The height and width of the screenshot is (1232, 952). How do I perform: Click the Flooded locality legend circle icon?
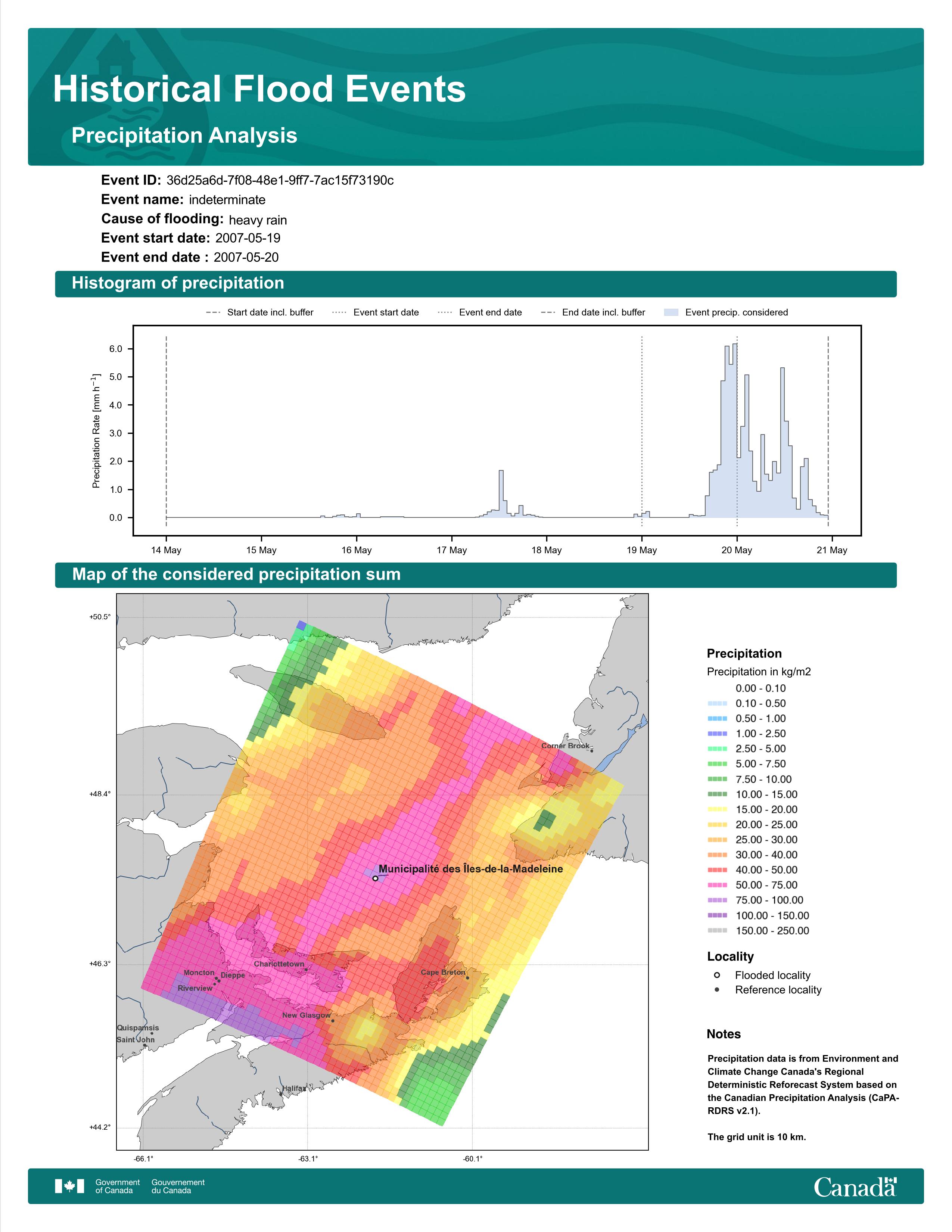coord(717,975)
